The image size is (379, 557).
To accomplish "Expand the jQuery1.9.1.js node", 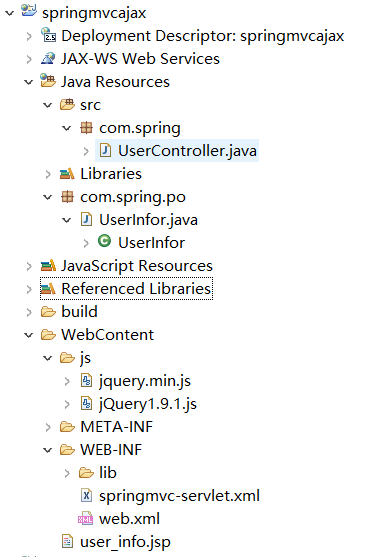I will pyautogui.click(x=67, y=404).
